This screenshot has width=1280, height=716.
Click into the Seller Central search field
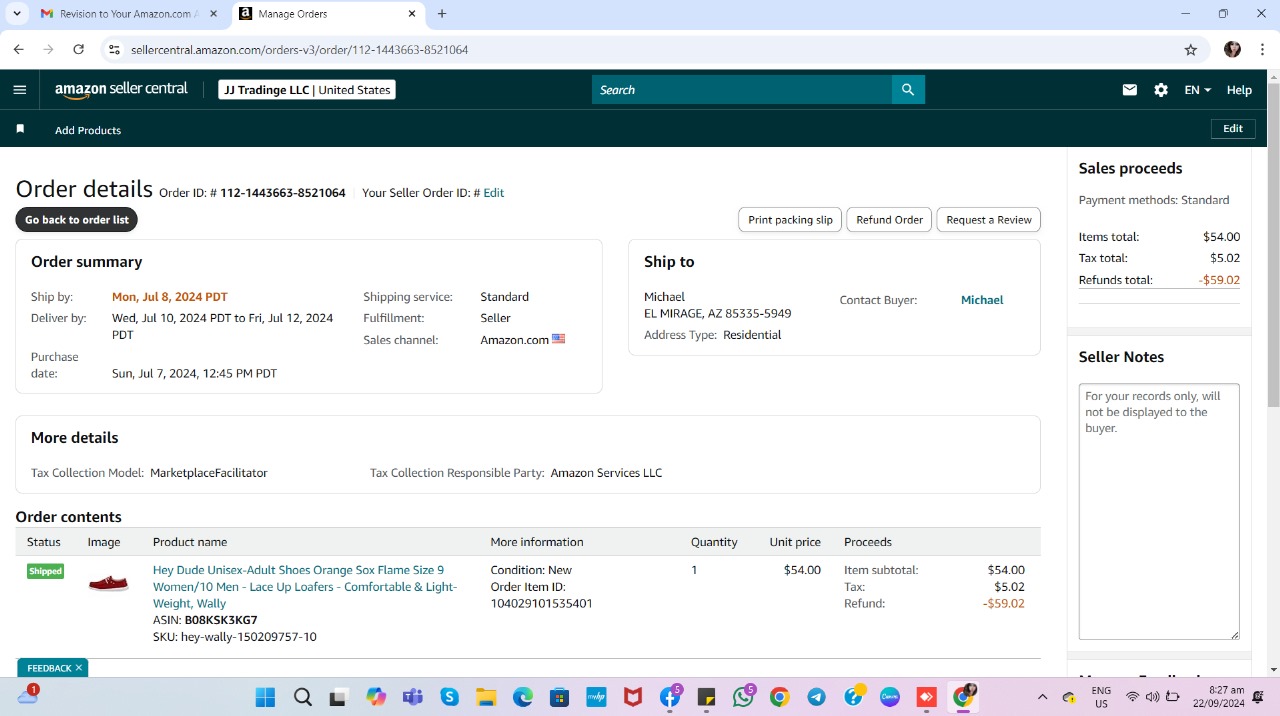click(x=742, y=90)
